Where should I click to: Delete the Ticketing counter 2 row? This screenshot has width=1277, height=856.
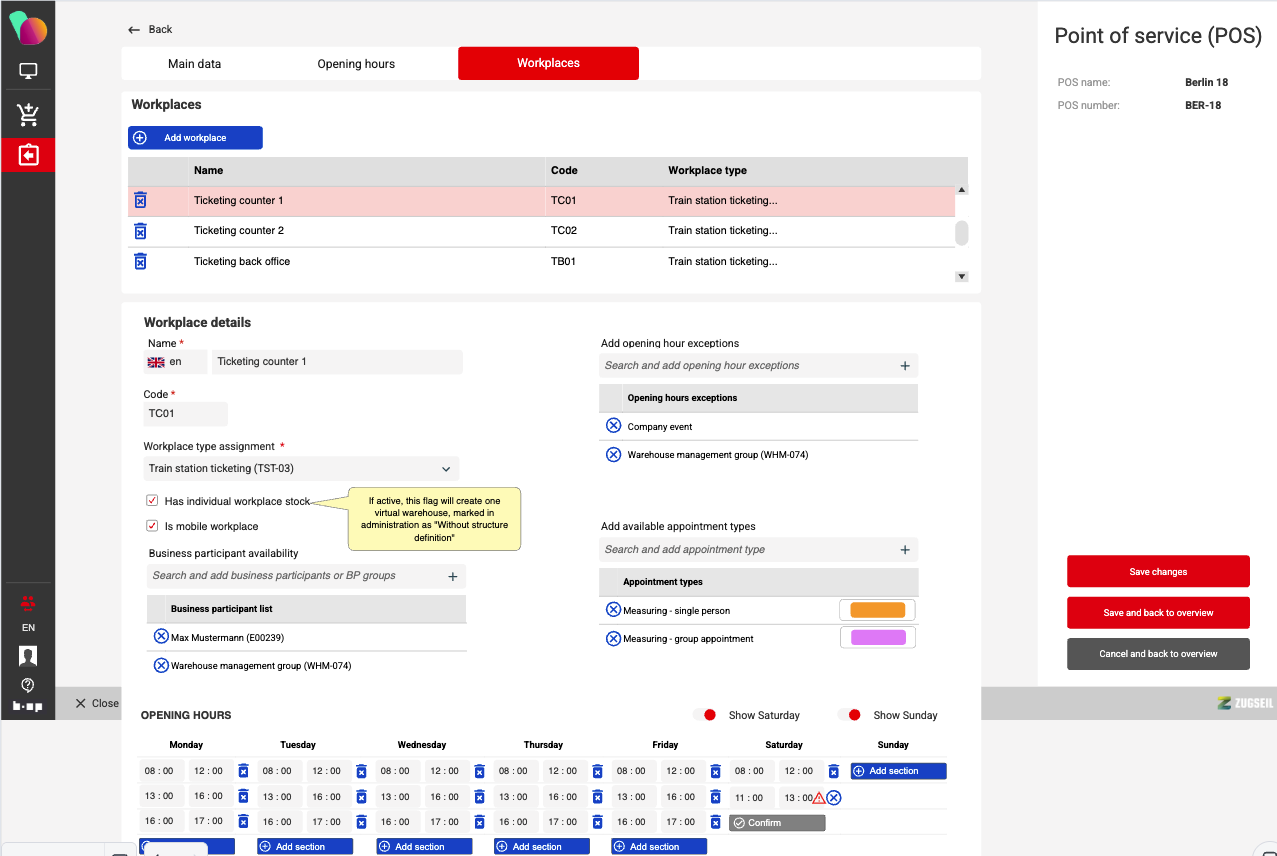tap(141, 231)
